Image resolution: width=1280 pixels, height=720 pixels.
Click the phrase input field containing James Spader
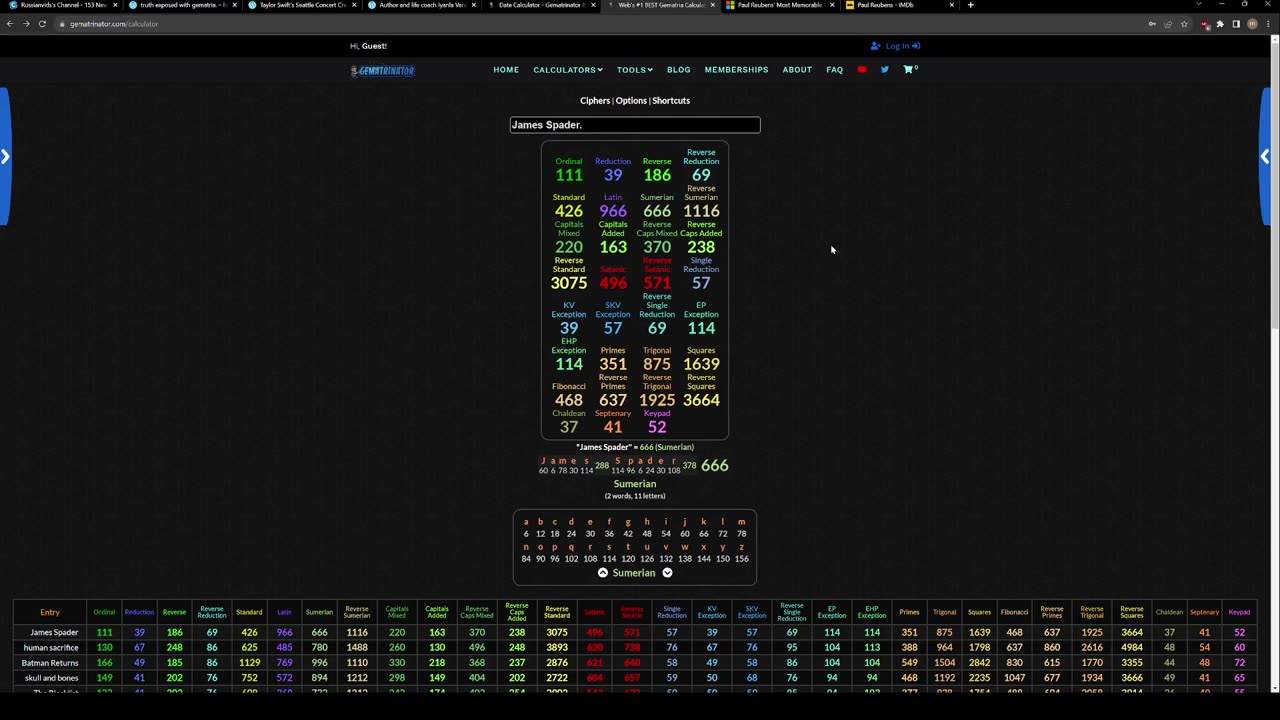(x=635, y=125)
